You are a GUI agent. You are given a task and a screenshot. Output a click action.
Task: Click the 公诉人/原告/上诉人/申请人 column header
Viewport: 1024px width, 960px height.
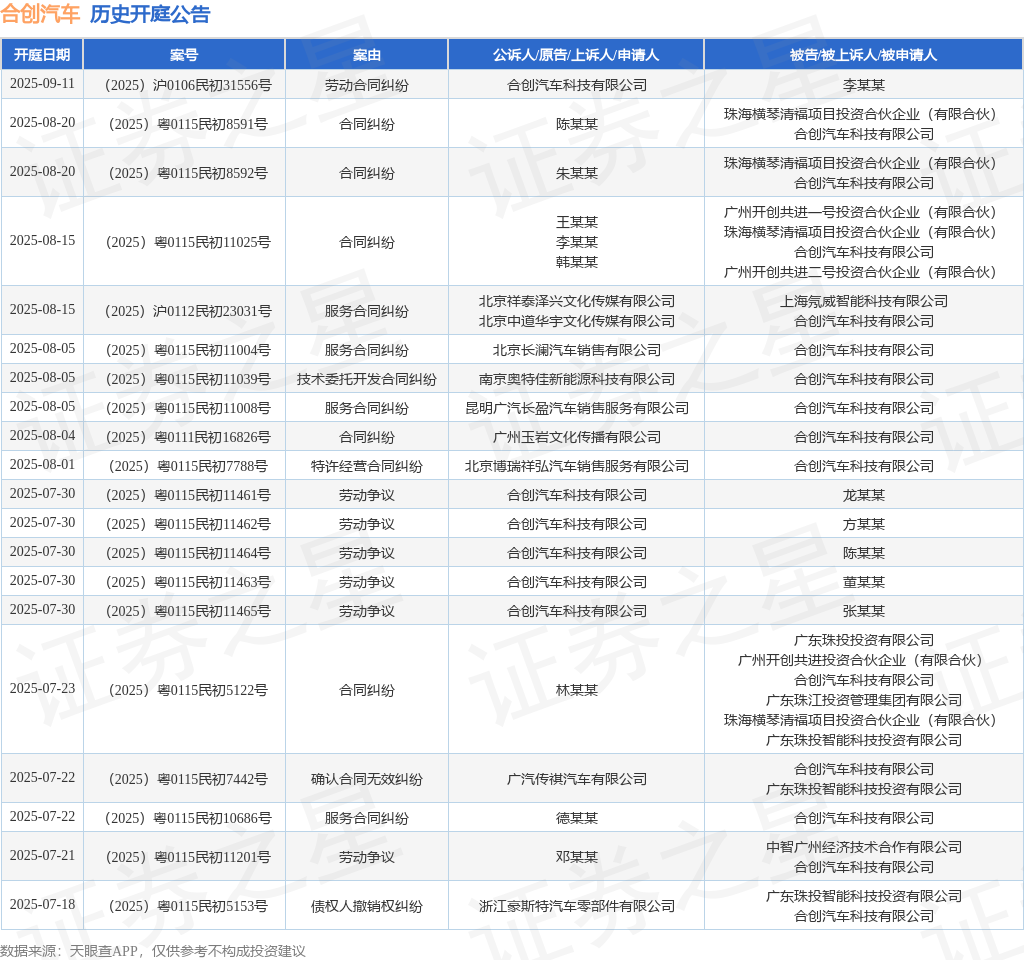576,55
